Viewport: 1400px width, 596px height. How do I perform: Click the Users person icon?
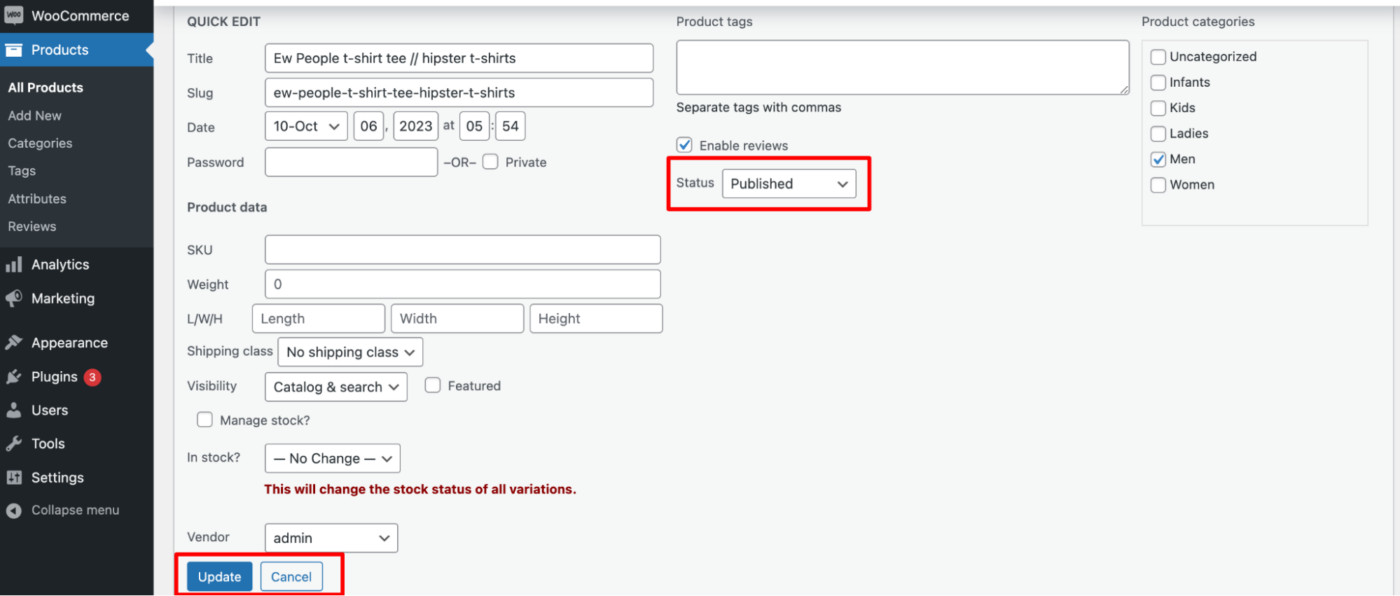tap(14, 410)
